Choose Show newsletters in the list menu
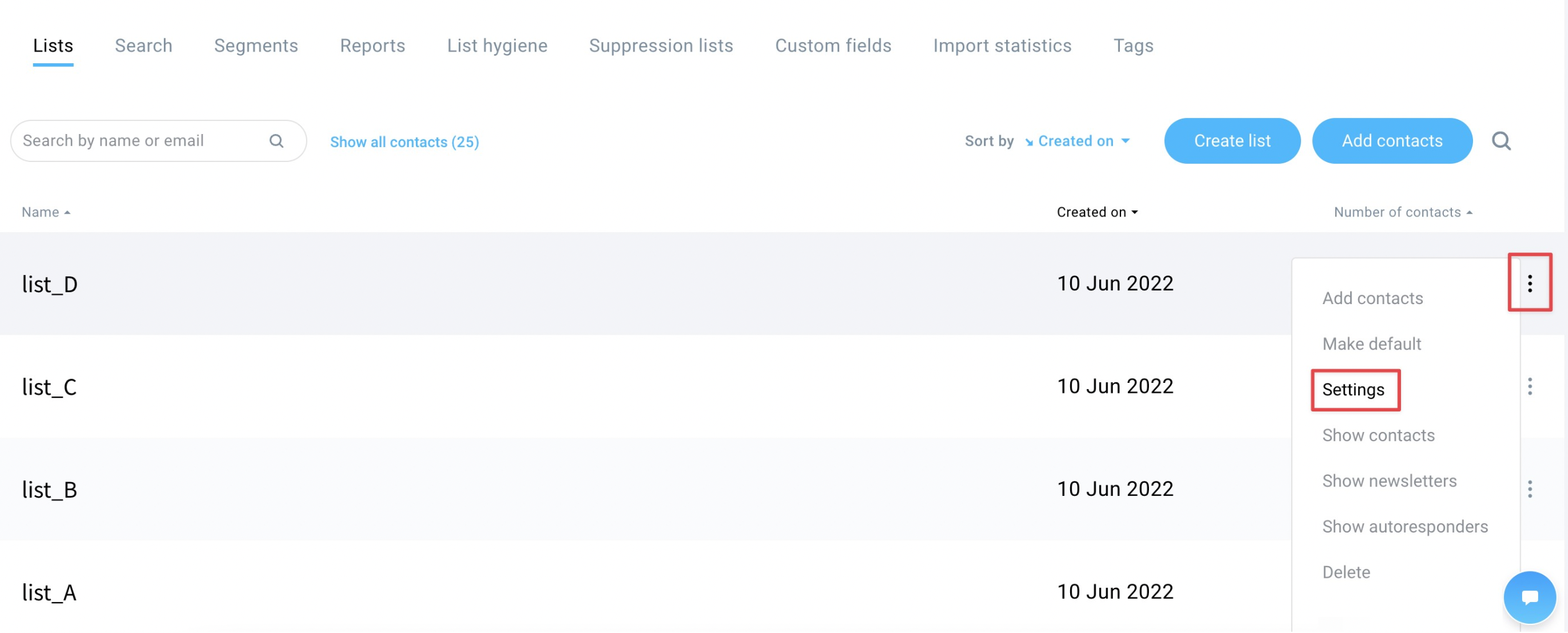Viewport: 1568px width, 633px height. coord(1389,481)
